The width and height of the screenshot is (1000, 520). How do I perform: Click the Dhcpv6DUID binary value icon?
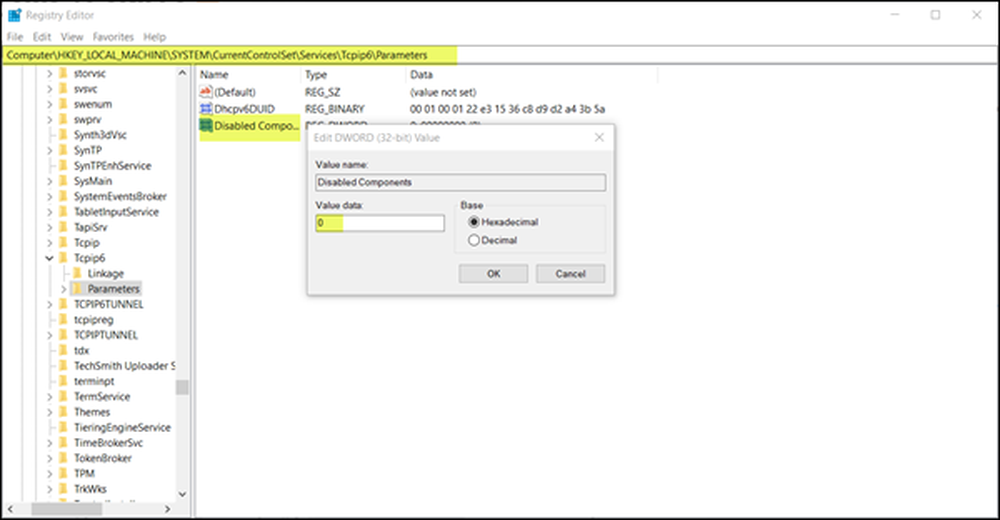[x=206, y=108]
